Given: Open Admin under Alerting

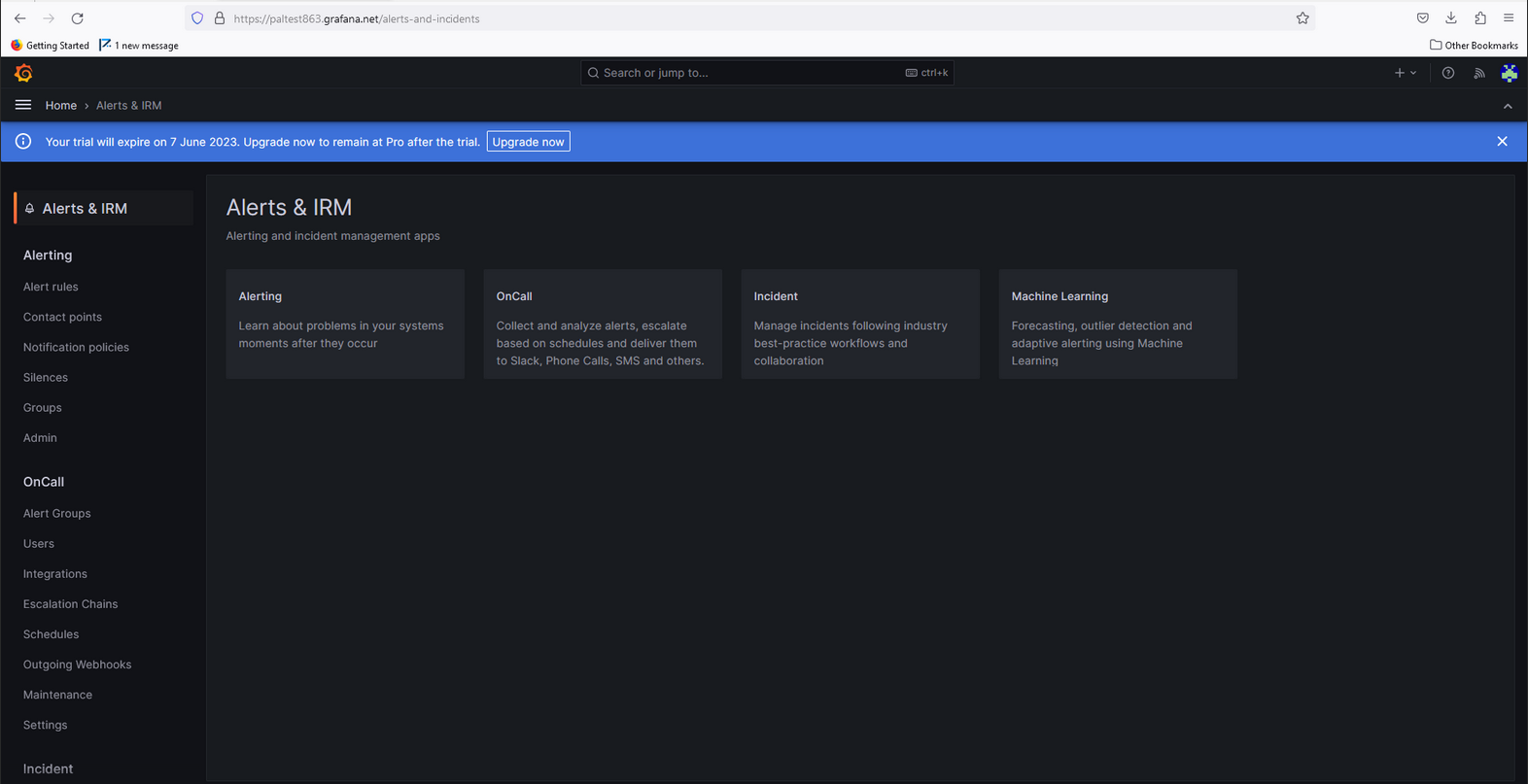Looking at the screenshot, I should tap(40, 437).
